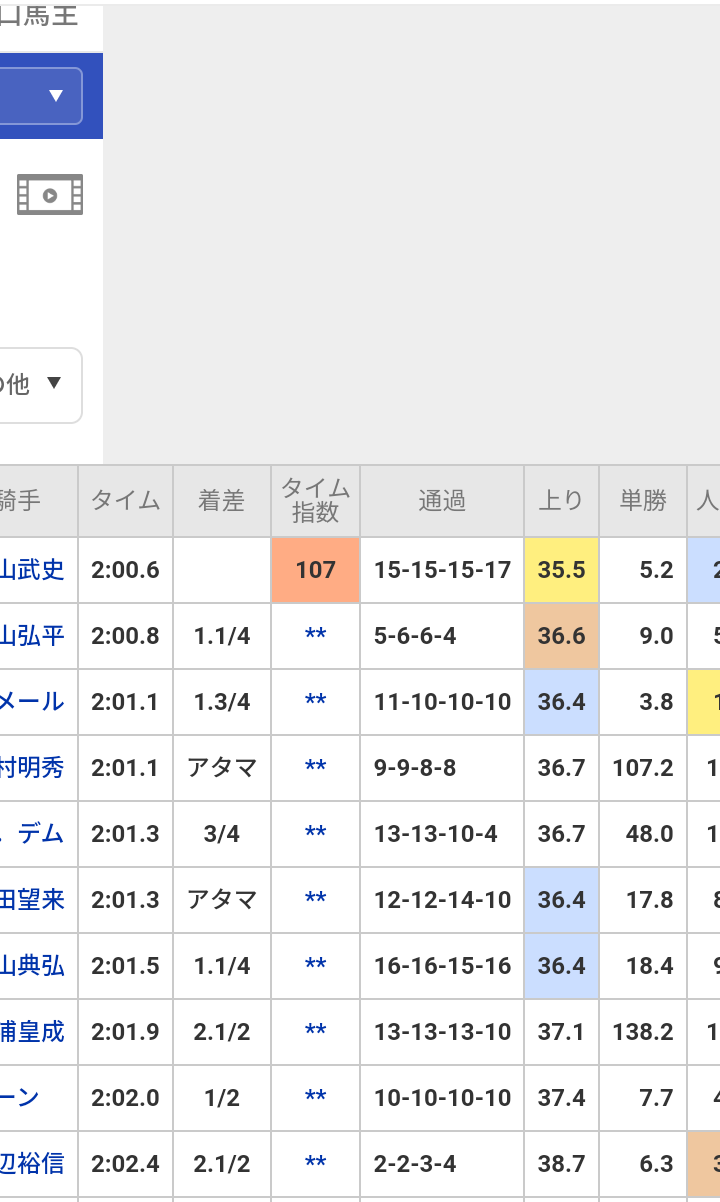Select the margin 1.3/4
Screen dimensions: 720x1202
[221, 702]
